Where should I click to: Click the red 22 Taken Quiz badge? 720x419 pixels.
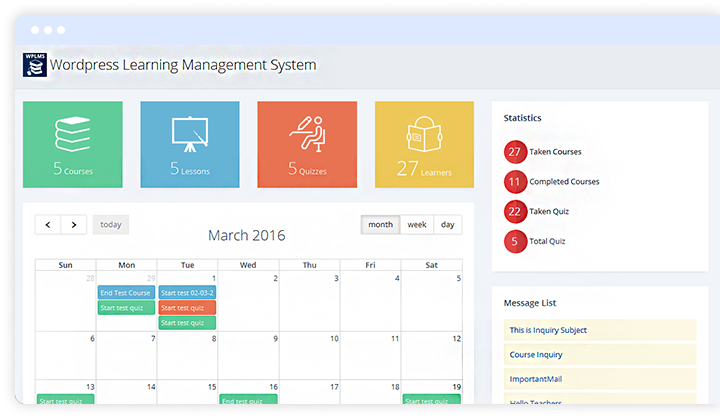click(515, 212)
